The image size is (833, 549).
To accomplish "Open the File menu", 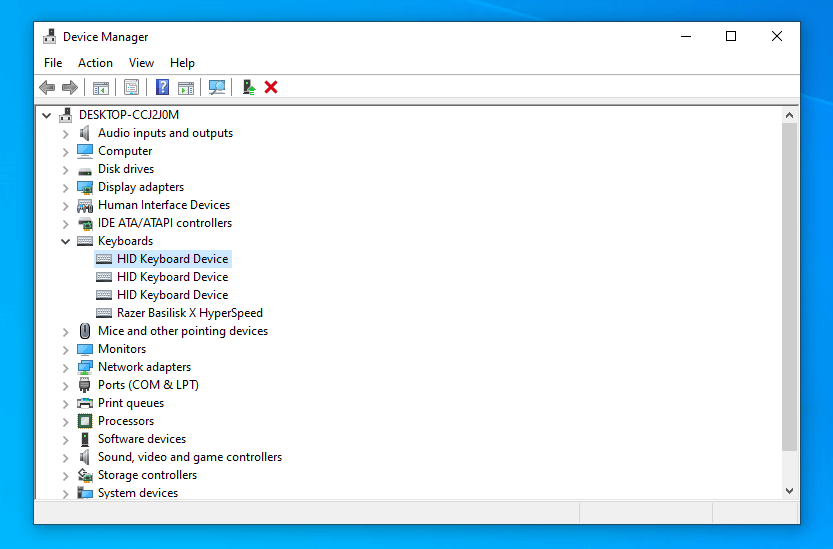I will click(x=53, y=63).
